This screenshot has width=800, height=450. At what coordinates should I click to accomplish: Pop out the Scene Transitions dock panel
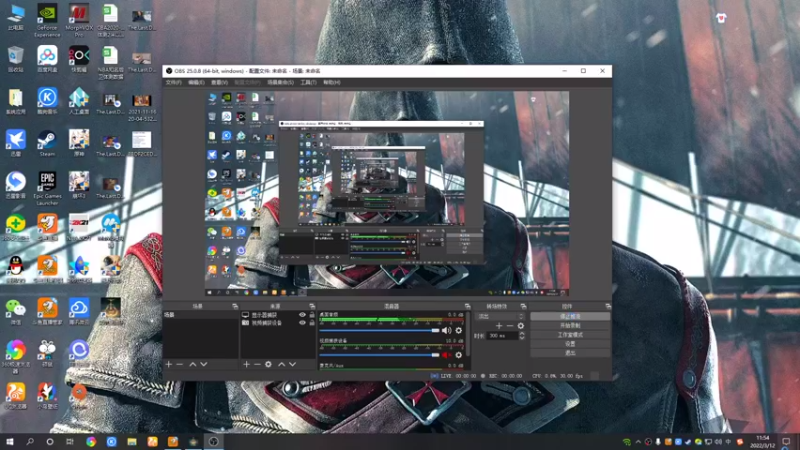(523, 306)
